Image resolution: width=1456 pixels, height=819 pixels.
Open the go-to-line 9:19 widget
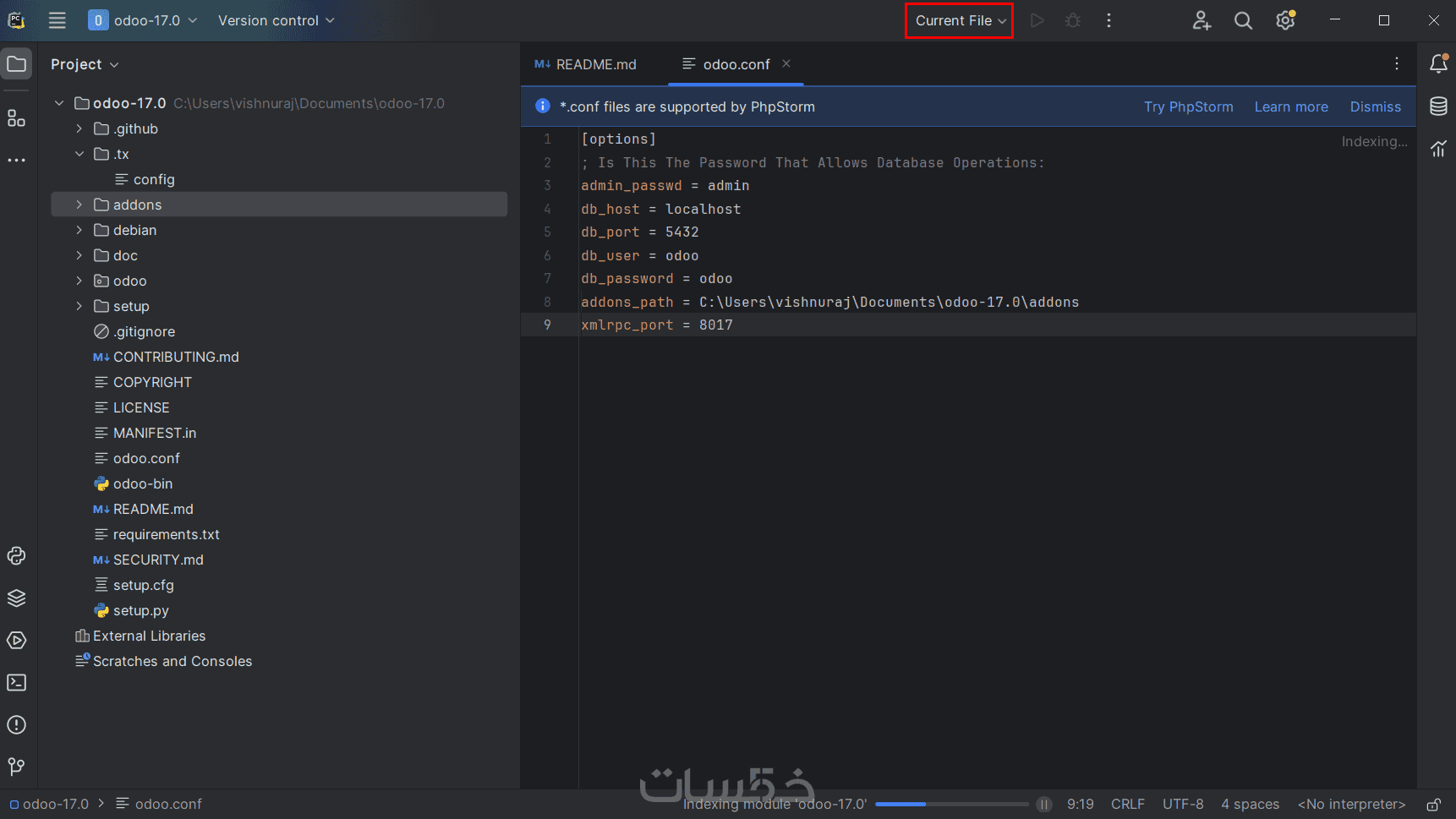pos(1081,805)
